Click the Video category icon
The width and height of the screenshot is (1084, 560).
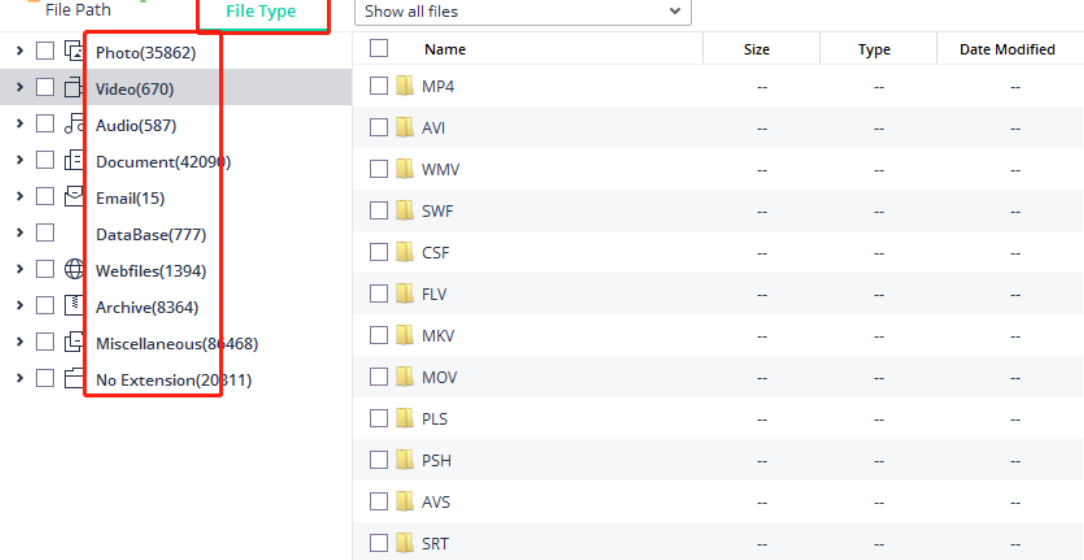(73, 88)
